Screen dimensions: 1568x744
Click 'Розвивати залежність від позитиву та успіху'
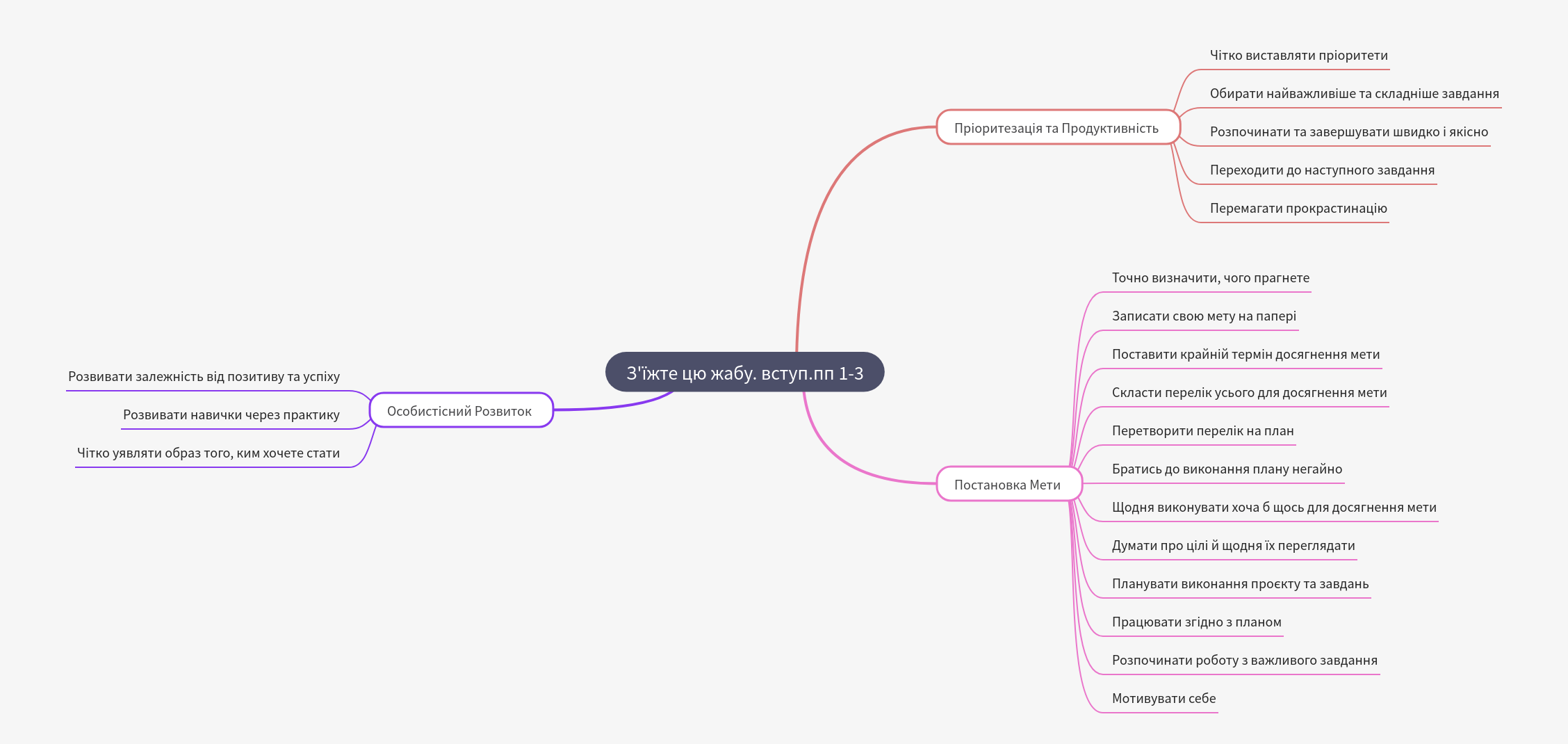point(204,377)
